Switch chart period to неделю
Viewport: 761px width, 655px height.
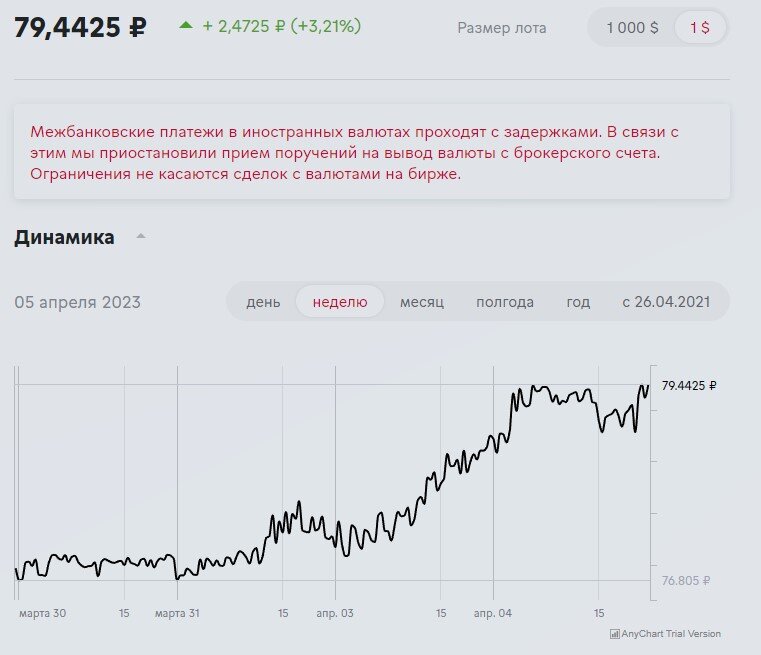pyautogui.click(x=340, y=302)
